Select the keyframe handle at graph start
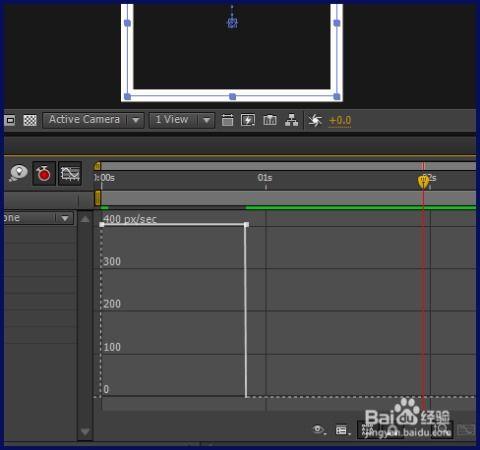Viewport: 480px width, 450px height. (x=102, y=225)
